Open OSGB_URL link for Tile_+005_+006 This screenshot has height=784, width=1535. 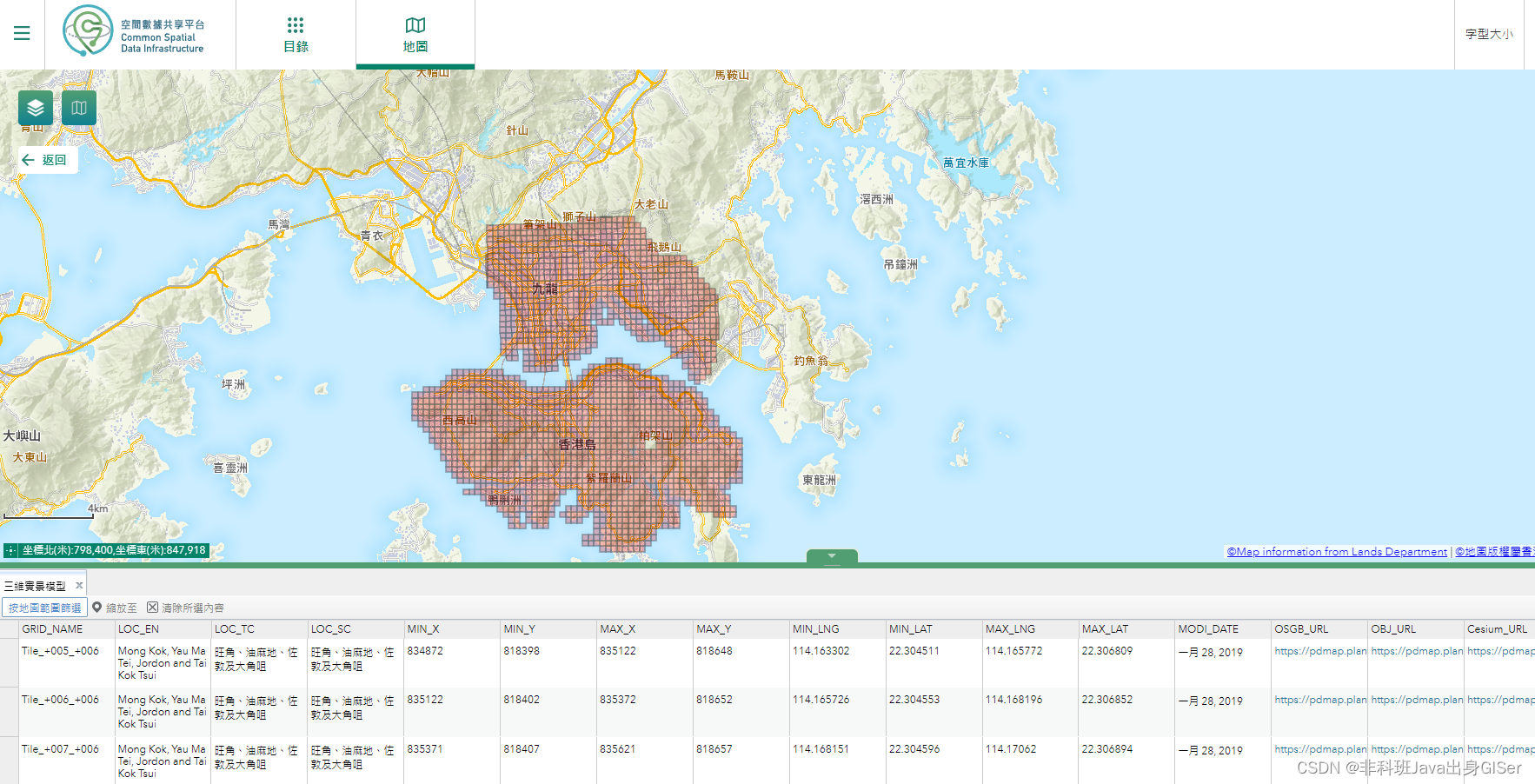pyautogui.click(x=1320, y=651)
